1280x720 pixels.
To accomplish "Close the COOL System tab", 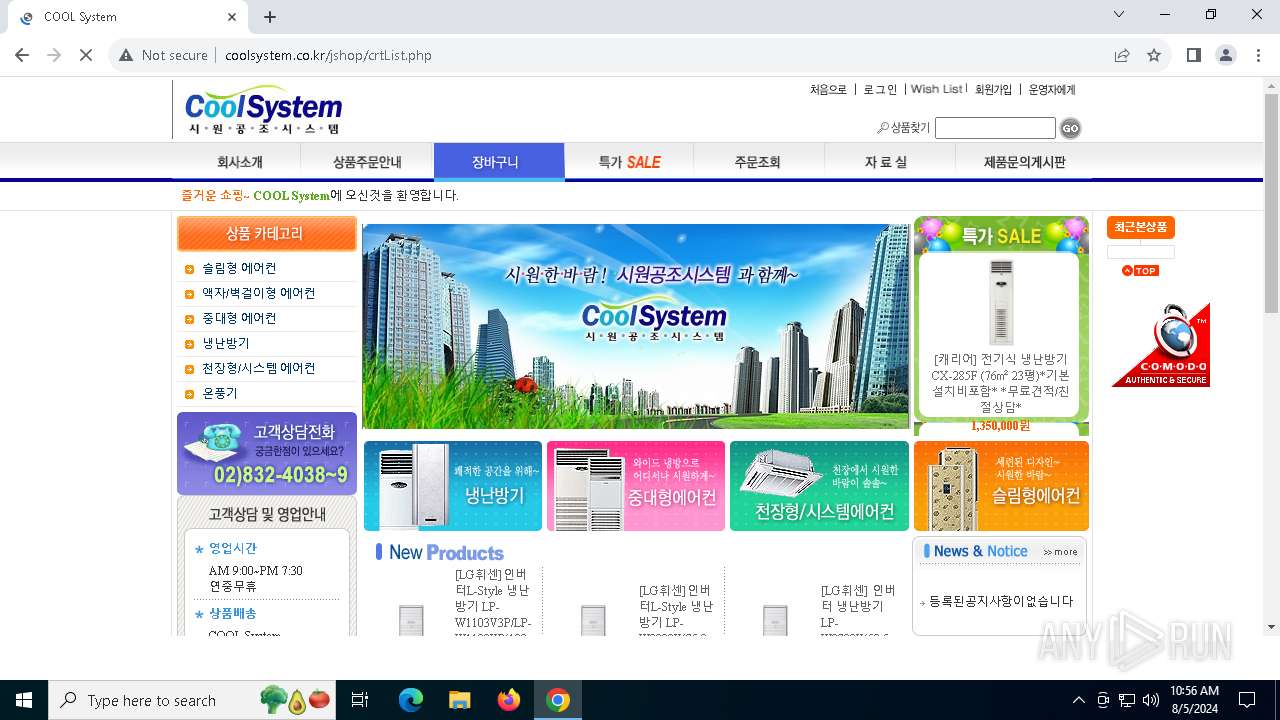I will [x=232, y=17].
